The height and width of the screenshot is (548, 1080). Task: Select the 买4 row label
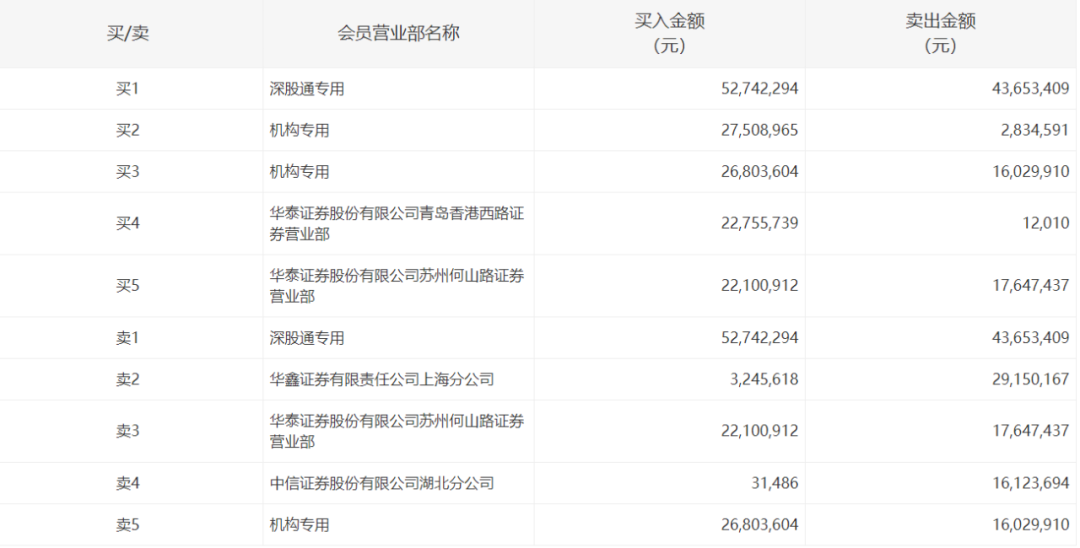click(128, 223)
